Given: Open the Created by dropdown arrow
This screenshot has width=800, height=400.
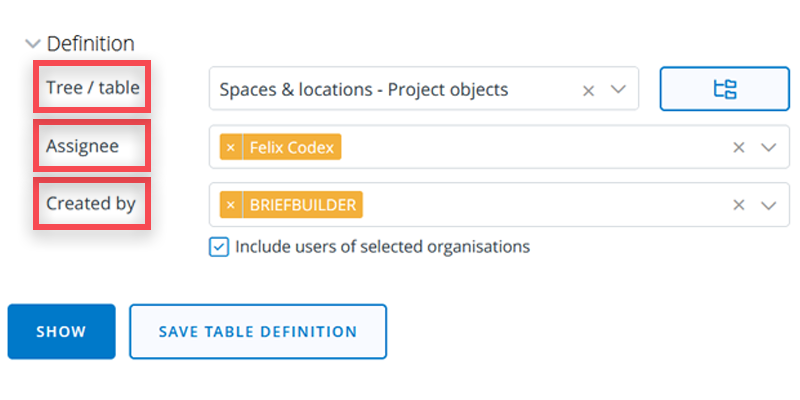Looking at the screenshot, I should (x=768, y=205).
